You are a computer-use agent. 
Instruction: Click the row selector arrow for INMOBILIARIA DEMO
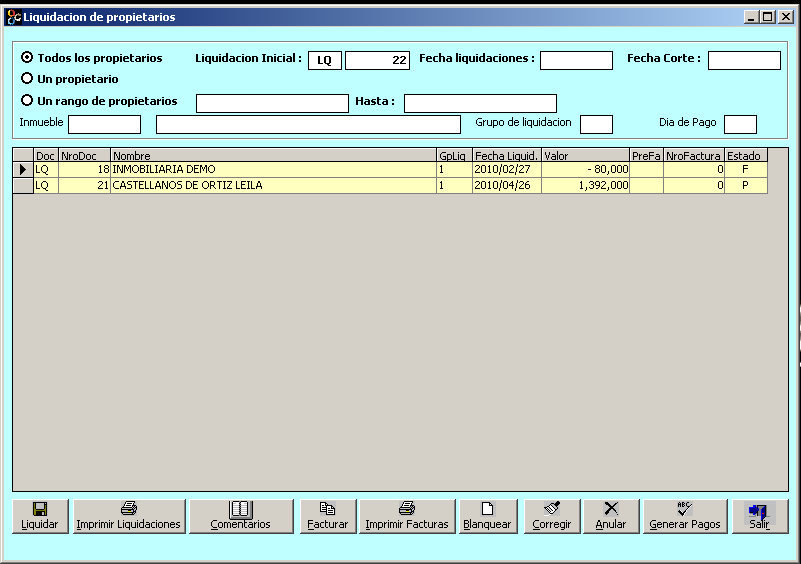23,170
